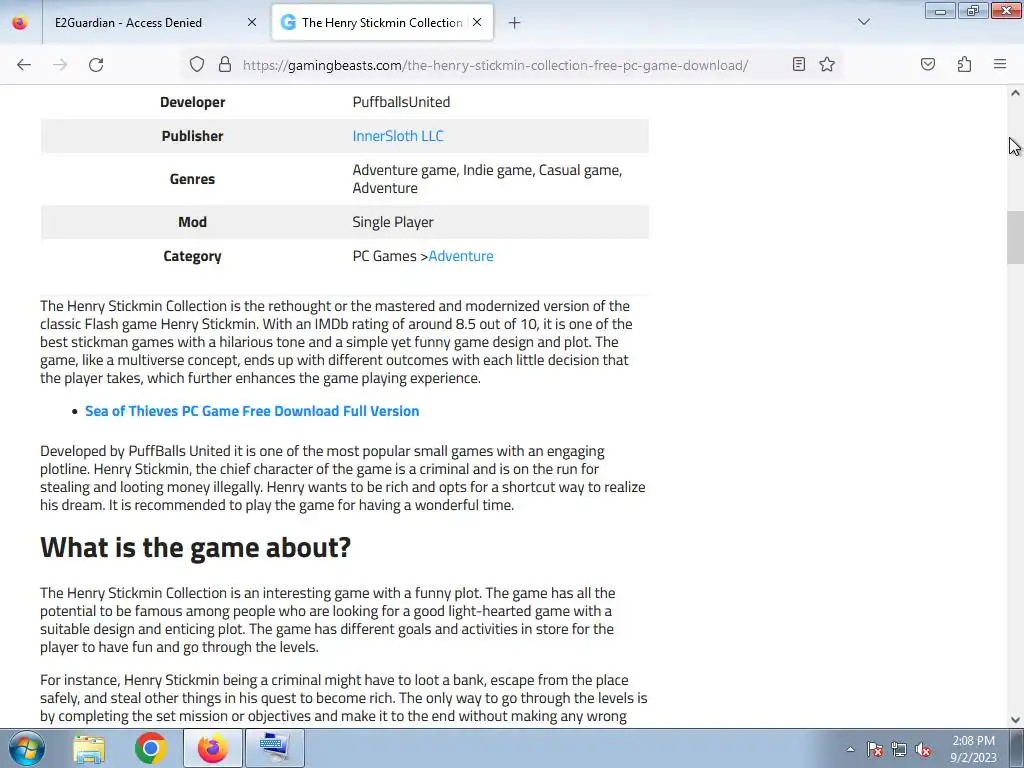
Task: Open the InnerSloth LLC publisher link
Action: [398, 136]
